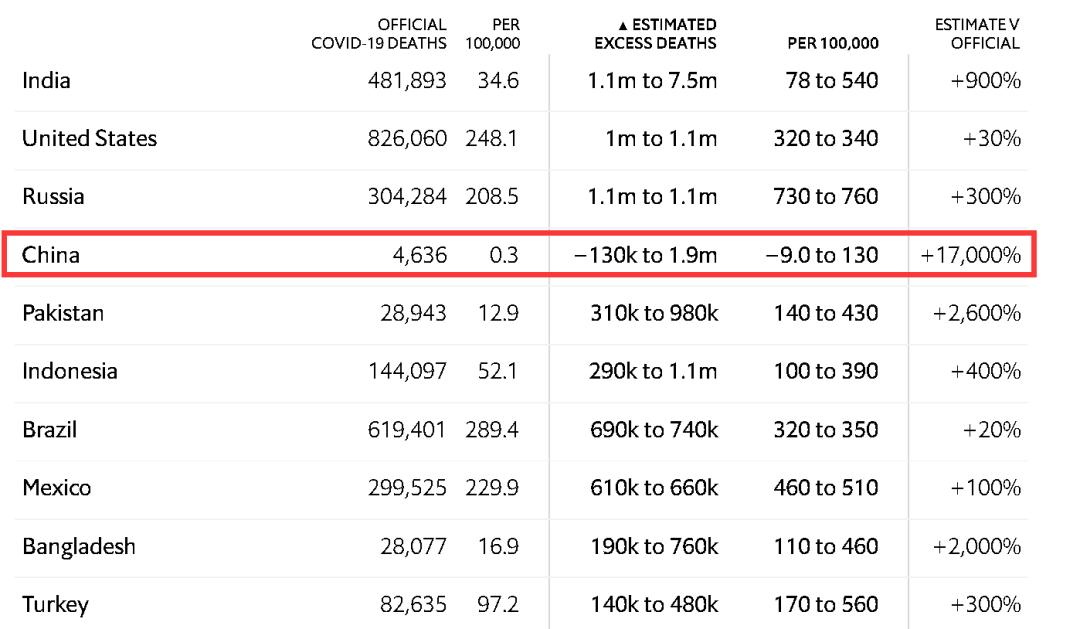
Task: Click Brazil's 289.4 per 100,000 figure
Action: 492,430
